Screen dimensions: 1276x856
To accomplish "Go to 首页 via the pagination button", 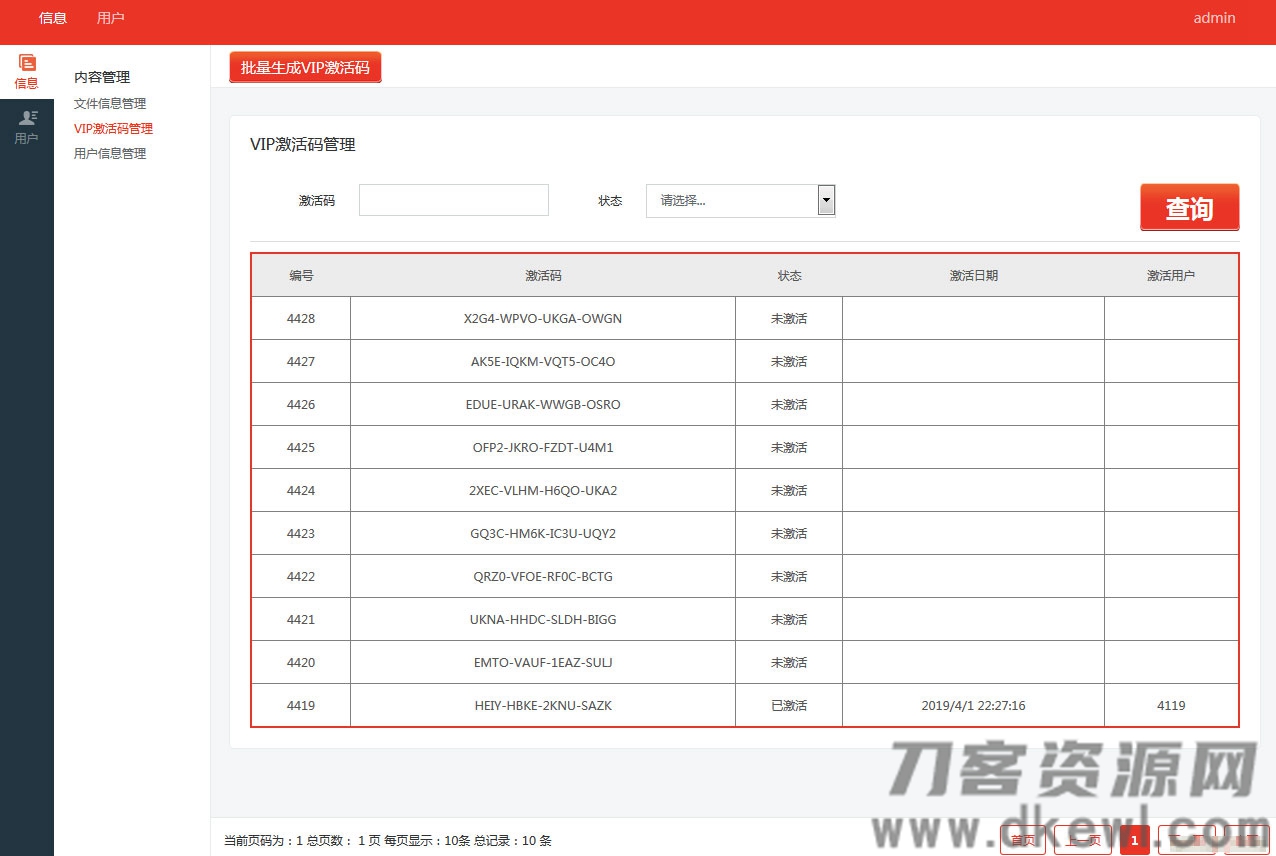I will (x=1022, y=840).
